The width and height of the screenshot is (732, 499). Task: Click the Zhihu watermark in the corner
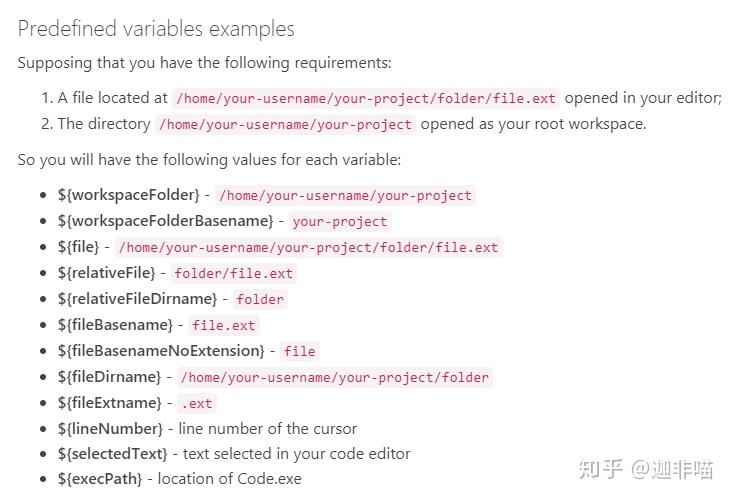(x=646, y=469)
